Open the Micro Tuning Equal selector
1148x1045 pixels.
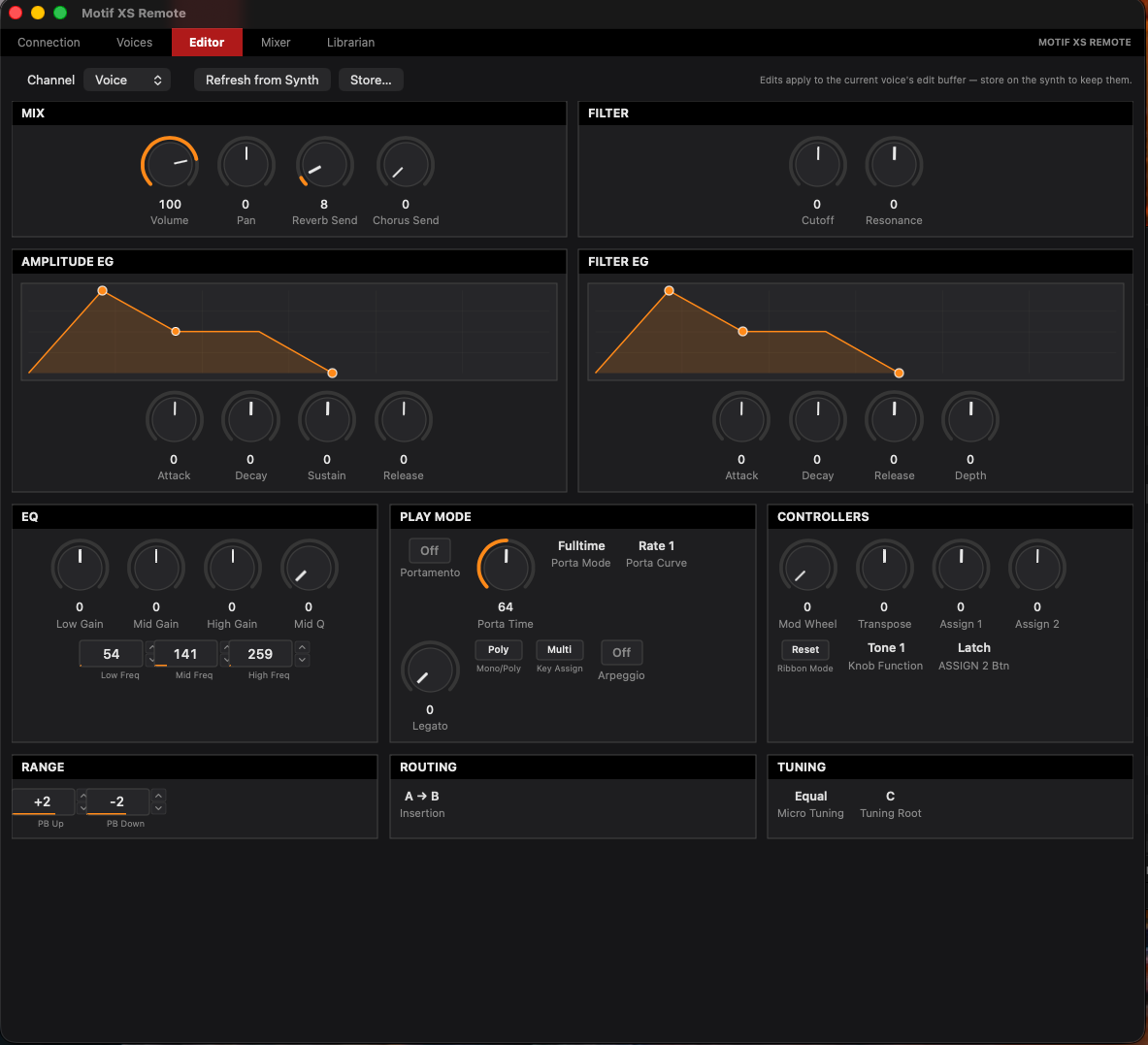click(x=810, y=797)
